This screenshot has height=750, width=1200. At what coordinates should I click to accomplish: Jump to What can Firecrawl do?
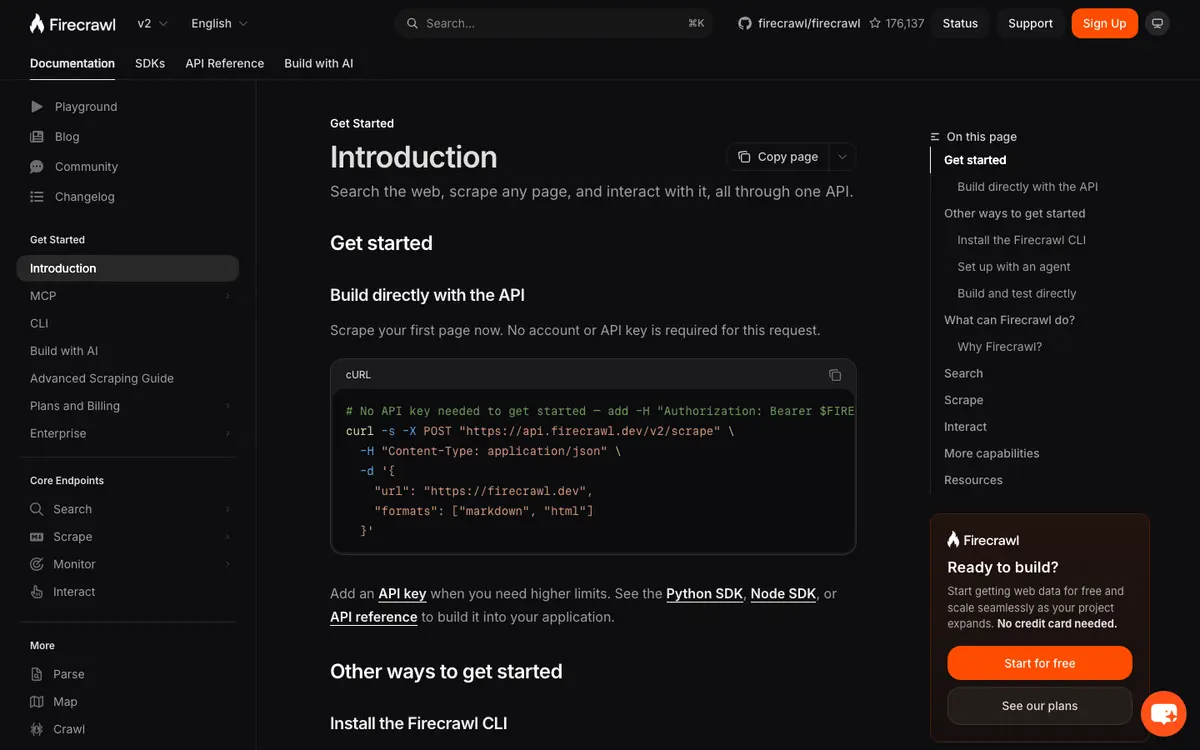(1009, 320)
